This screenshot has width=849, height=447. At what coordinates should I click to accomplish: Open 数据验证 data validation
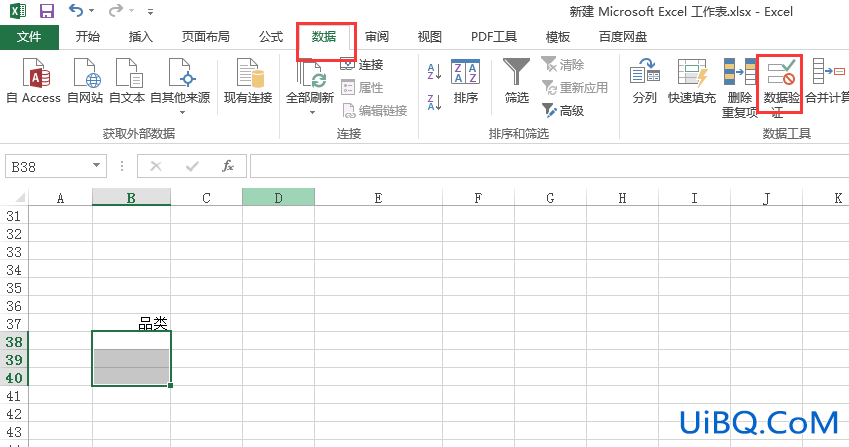tap(780, 87)
